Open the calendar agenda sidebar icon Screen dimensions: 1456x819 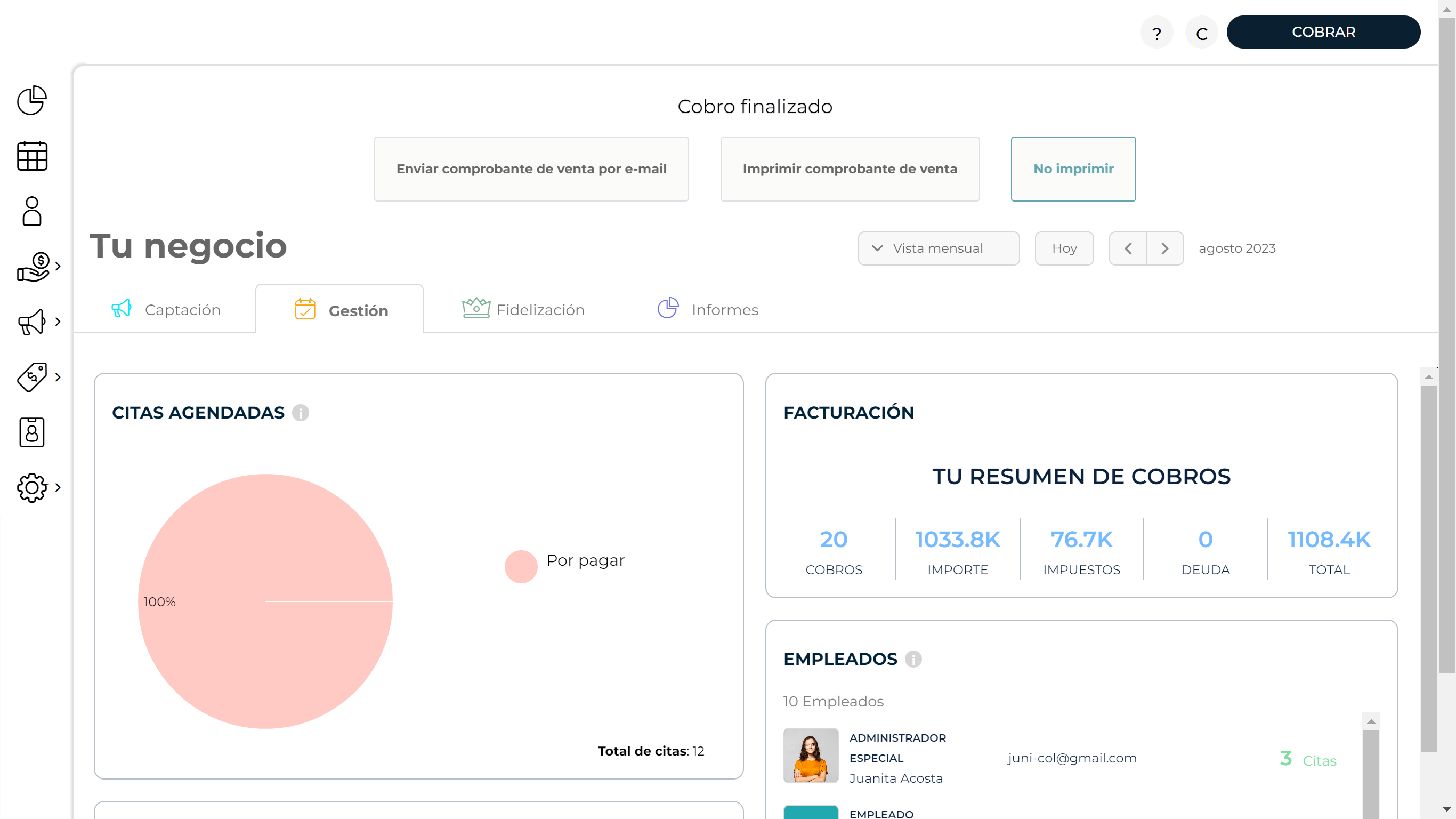31,156
